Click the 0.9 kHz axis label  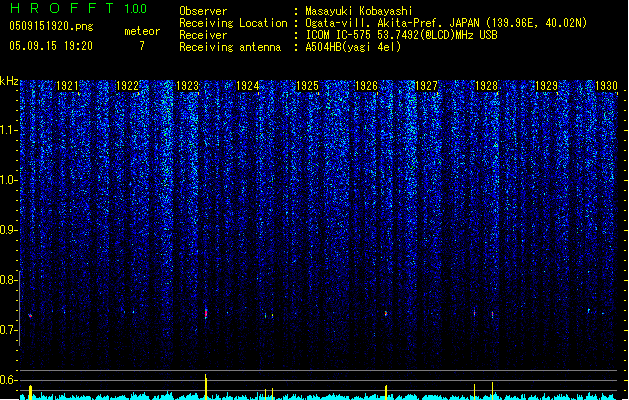[x=8, y=230]
